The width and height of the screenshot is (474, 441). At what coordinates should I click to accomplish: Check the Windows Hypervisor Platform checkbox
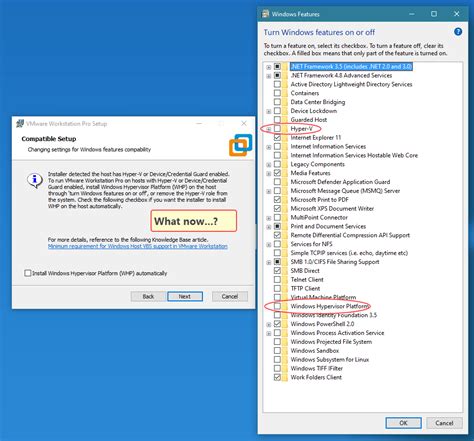277,306
